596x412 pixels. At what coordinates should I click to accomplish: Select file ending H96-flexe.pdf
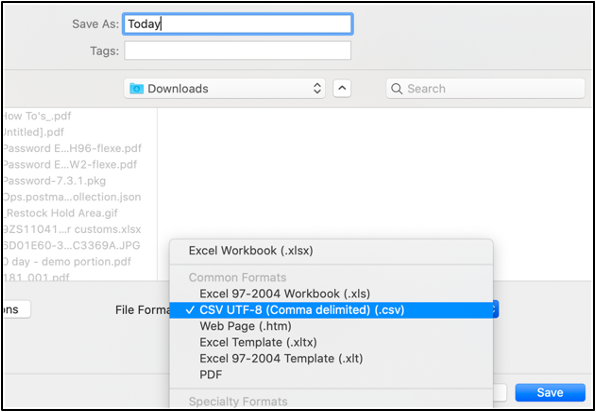click(x=72, y=148)
